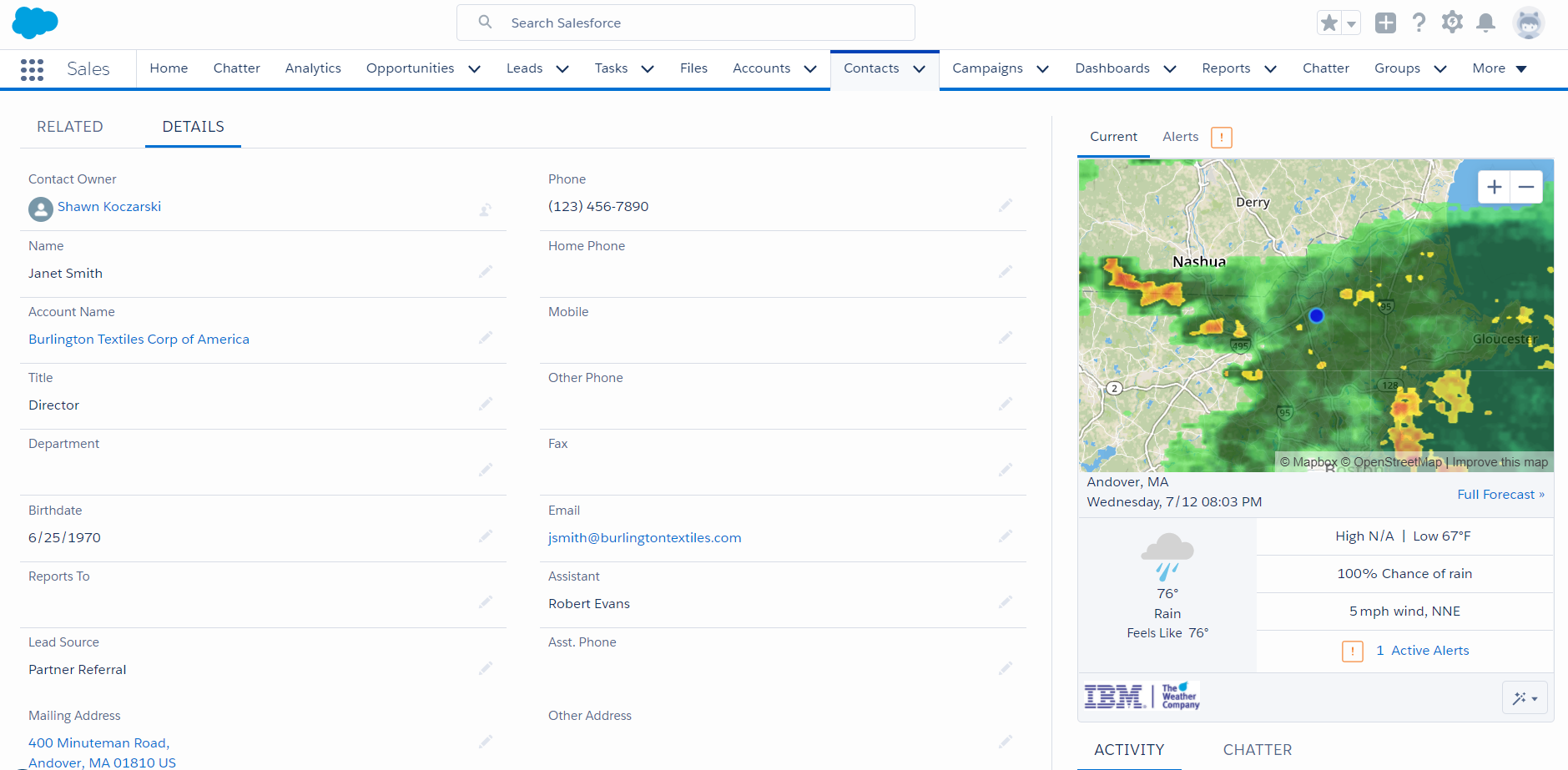Click the Favorites star icon
Screen dimensions: 1568x770
(x=1329, y=23)
